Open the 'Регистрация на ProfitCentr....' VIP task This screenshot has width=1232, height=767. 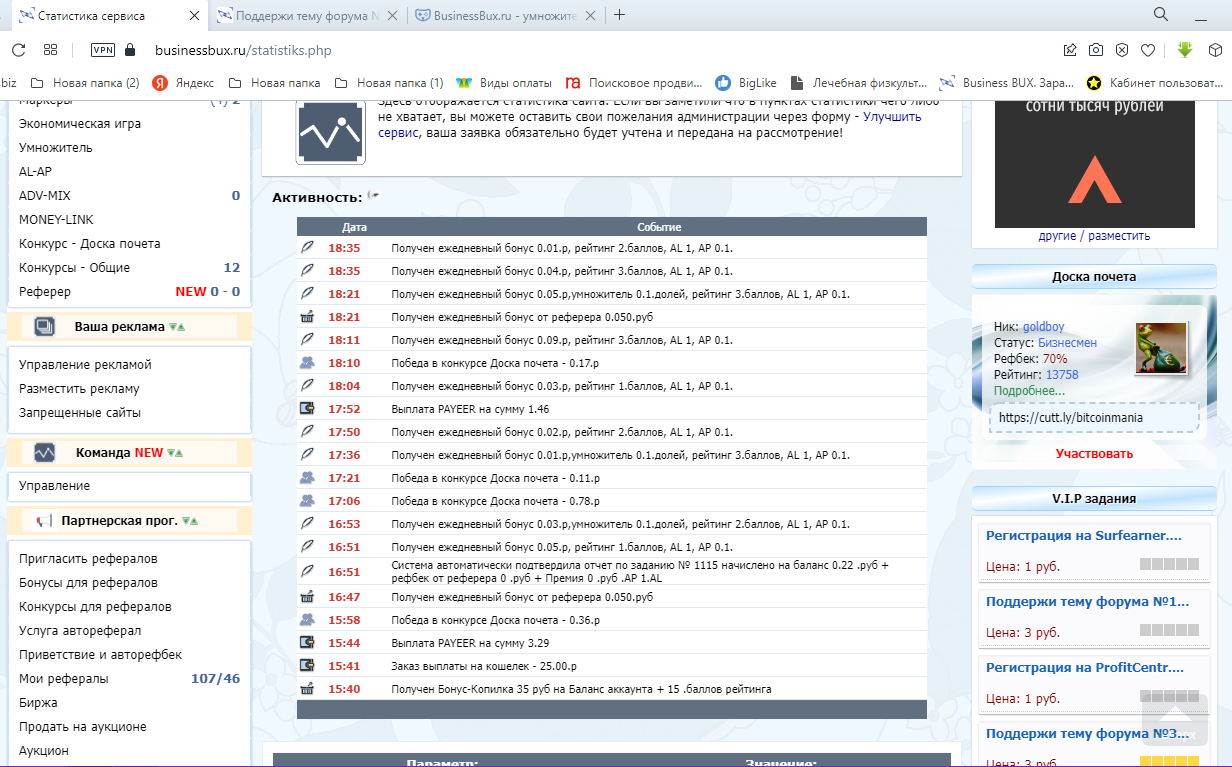click(x=1084, y=668)
